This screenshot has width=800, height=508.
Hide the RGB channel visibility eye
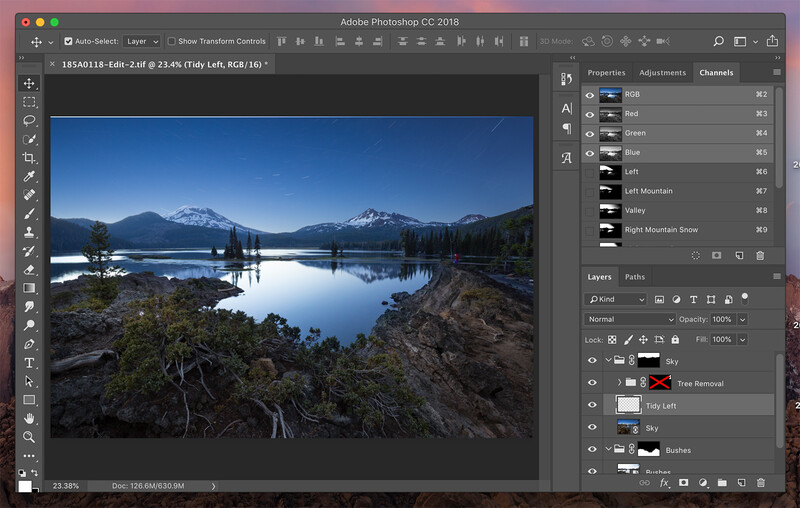pyautogui.click(x=590, y=95)
